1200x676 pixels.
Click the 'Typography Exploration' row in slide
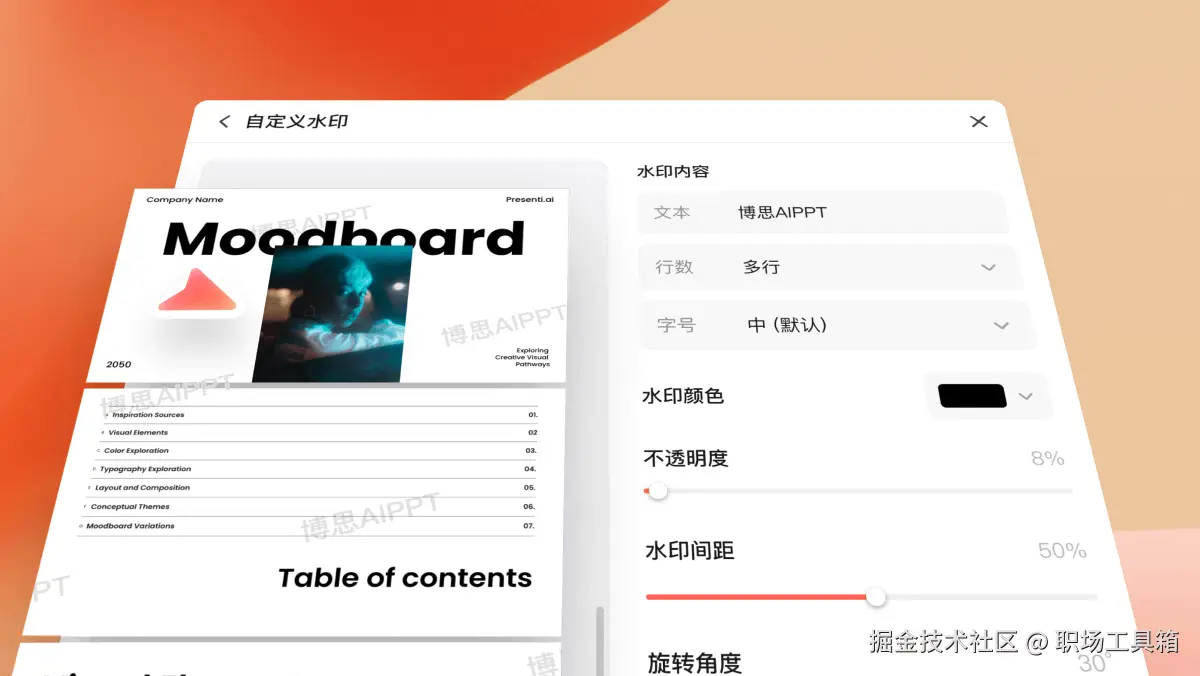314,469
